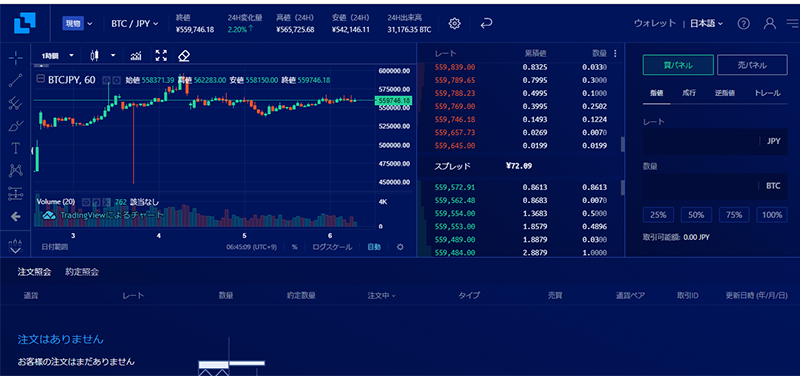Click the 50% amount button

[x=696, y=215]
